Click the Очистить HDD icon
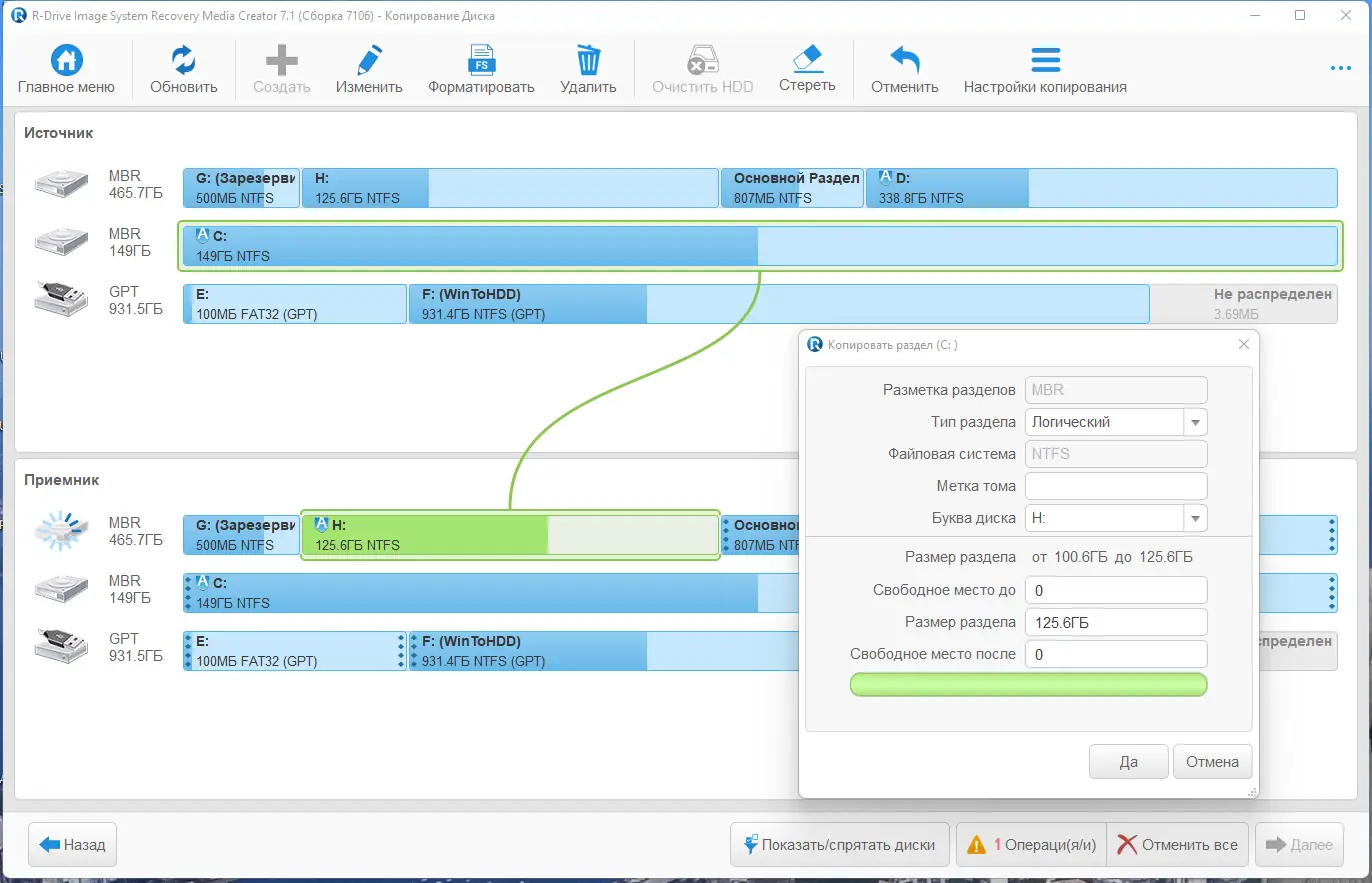 coord(702,61)
